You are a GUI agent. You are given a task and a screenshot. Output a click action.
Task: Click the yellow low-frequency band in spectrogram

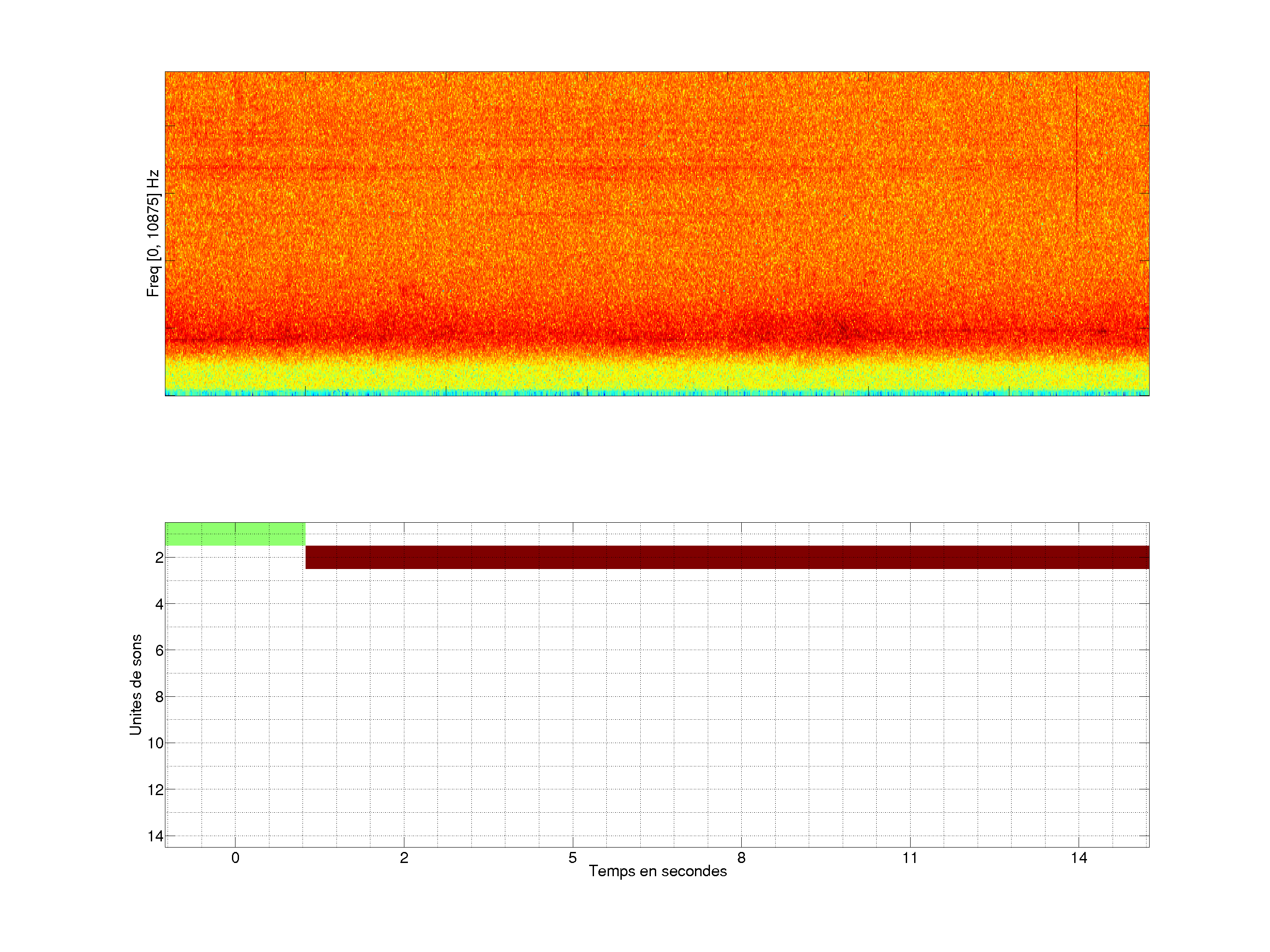click(657, 376)
